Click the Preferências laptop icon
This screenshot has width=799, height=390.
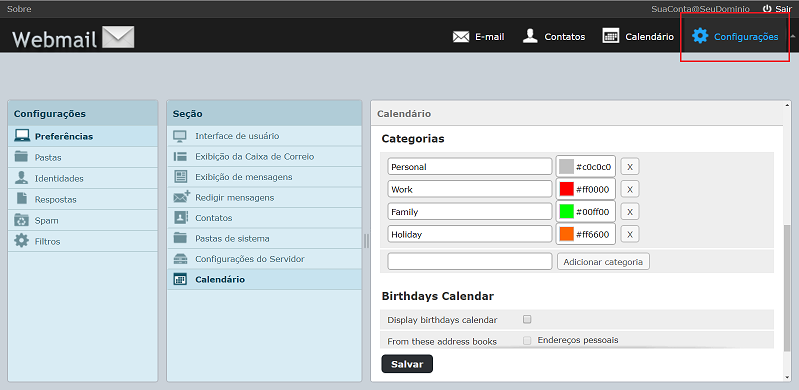click(x=22, y=136)
